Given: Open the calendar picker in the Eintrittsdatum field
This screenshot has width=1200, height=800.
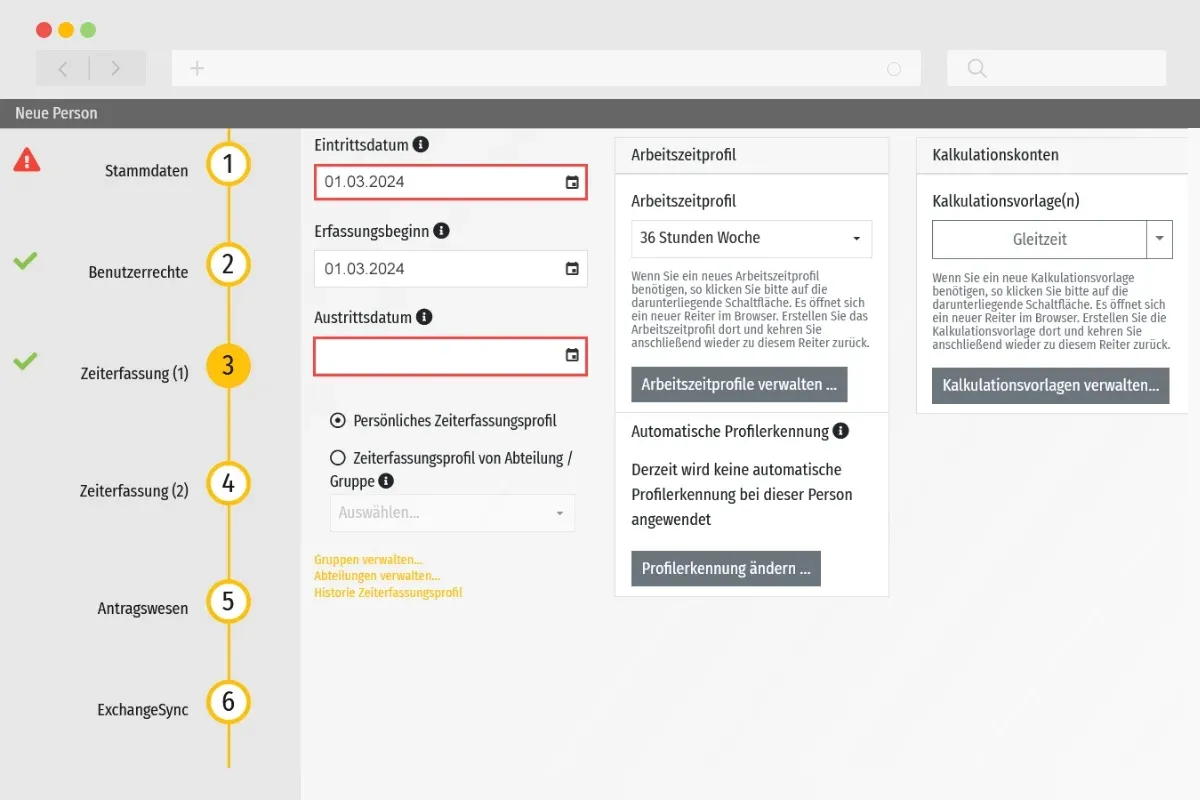Looking at the screenshot, I should click(572, 182).
